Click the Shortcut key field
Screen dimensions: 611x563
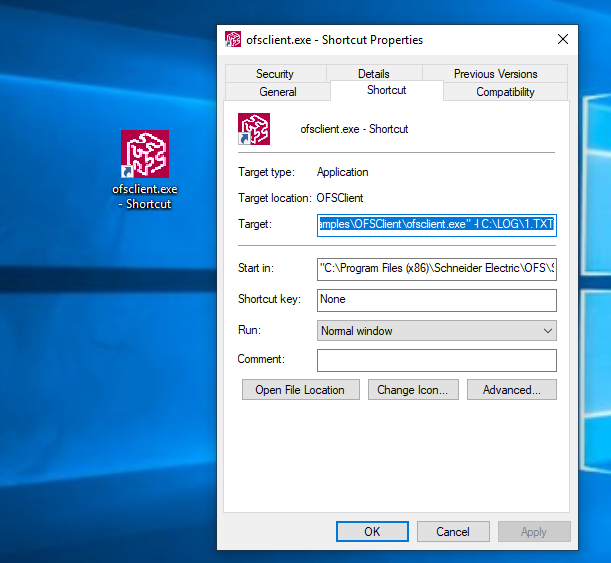tap(436, 300)
